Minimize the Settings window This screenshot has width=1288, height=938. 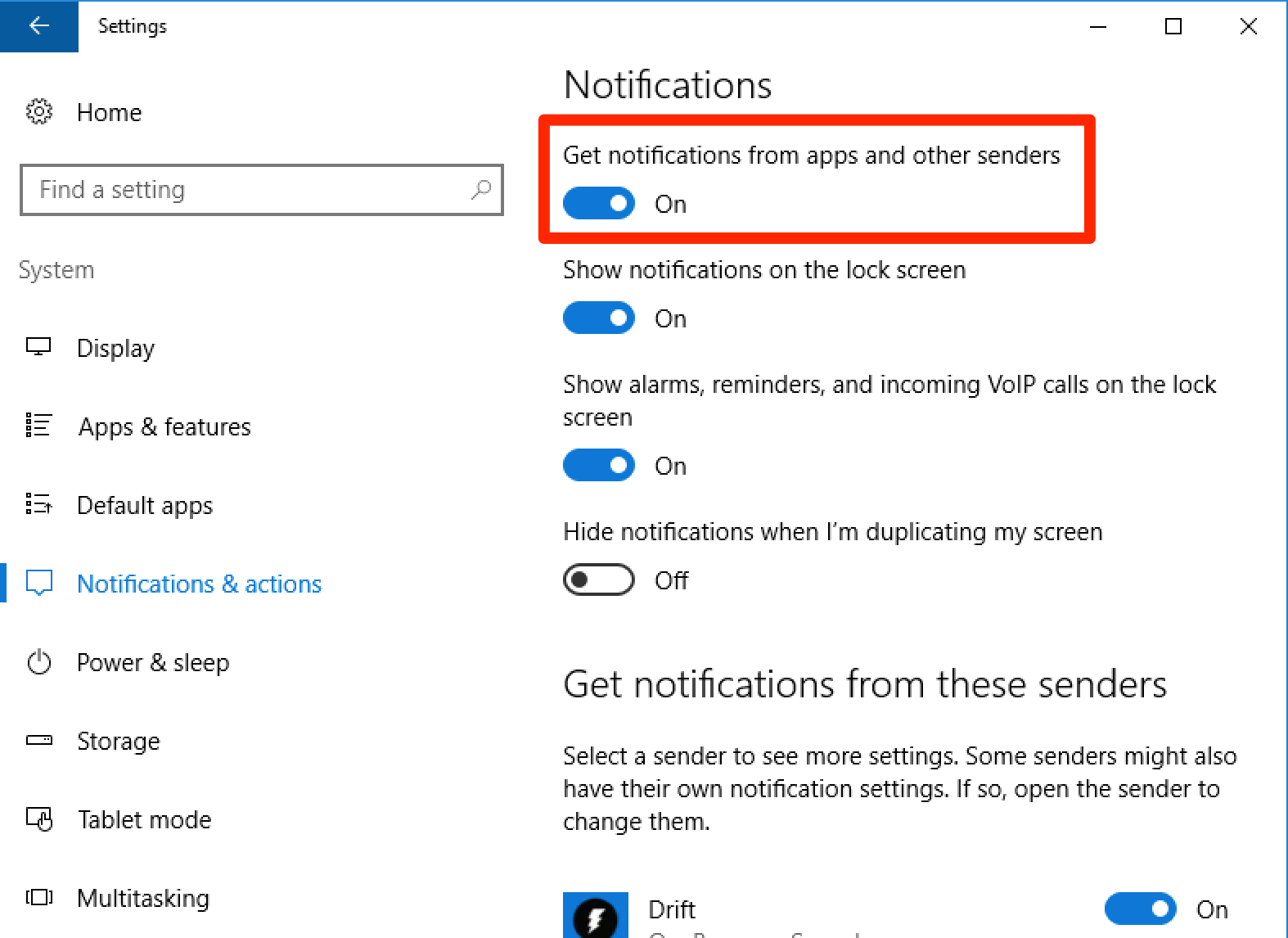[1098, 26]
